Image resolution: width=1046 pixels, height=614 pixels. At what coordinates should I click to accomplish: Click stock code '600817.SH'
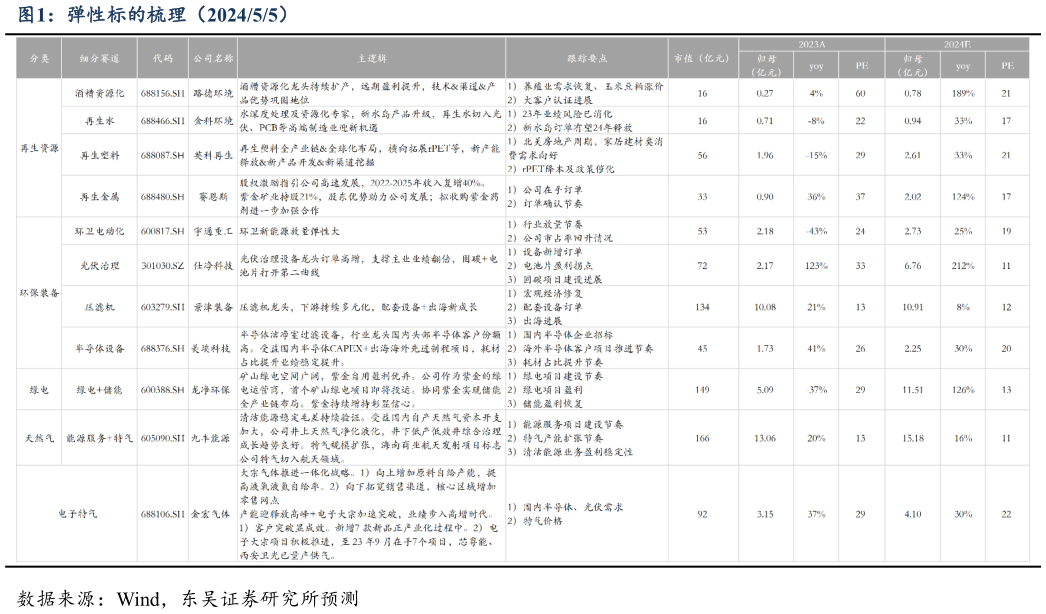[162, 231]
